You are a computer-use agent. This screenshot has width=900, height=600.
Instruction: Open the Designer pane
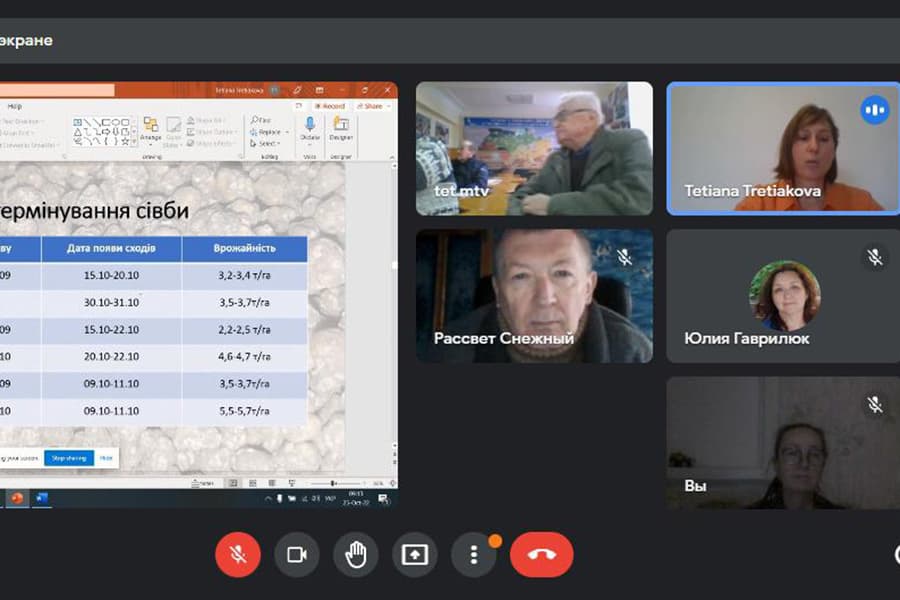coord(341,129)
